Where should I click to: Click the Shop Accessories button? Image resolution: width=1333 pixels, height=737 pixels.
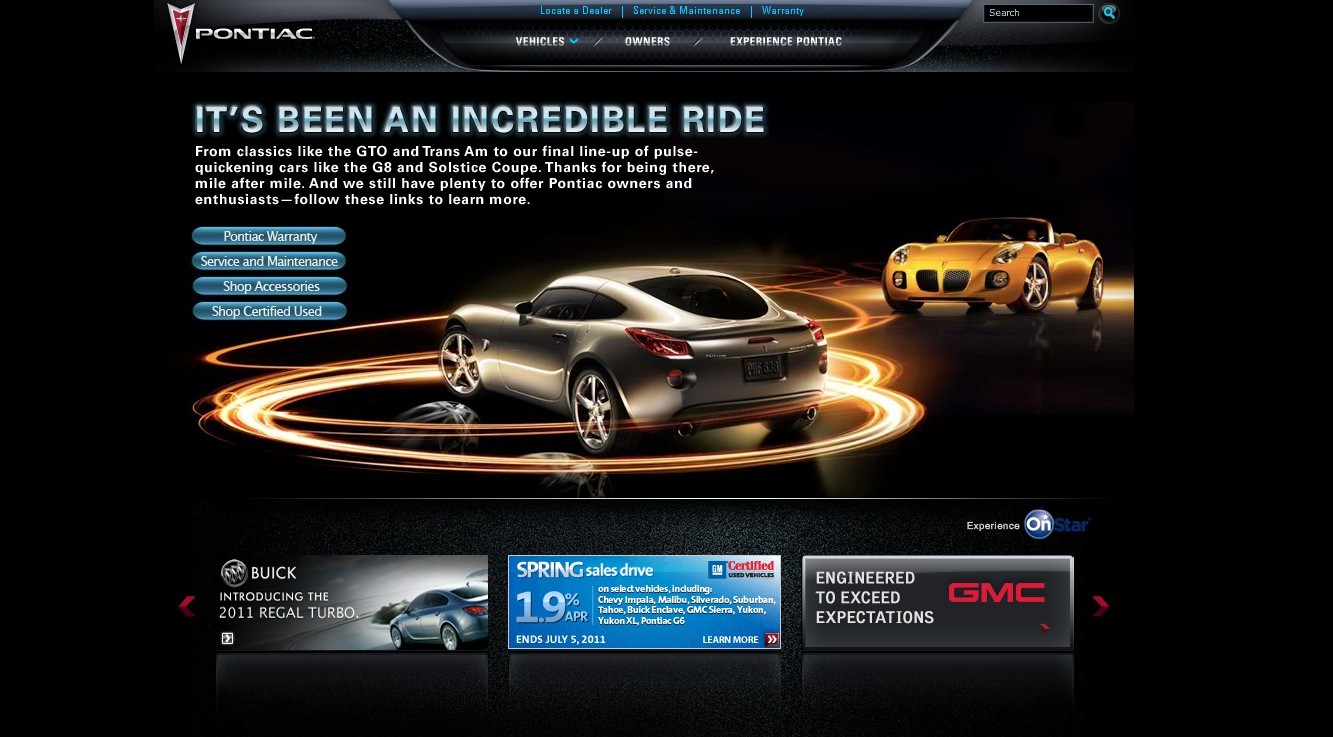269,286
